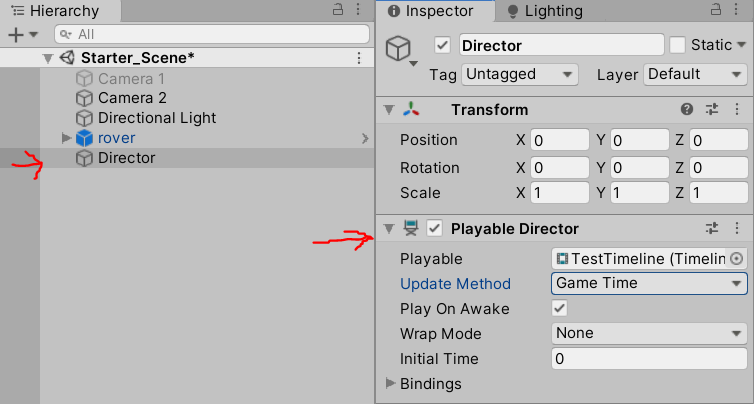Click object picker next to TestTimeline

pyautogui.click(x=738, y=258)
